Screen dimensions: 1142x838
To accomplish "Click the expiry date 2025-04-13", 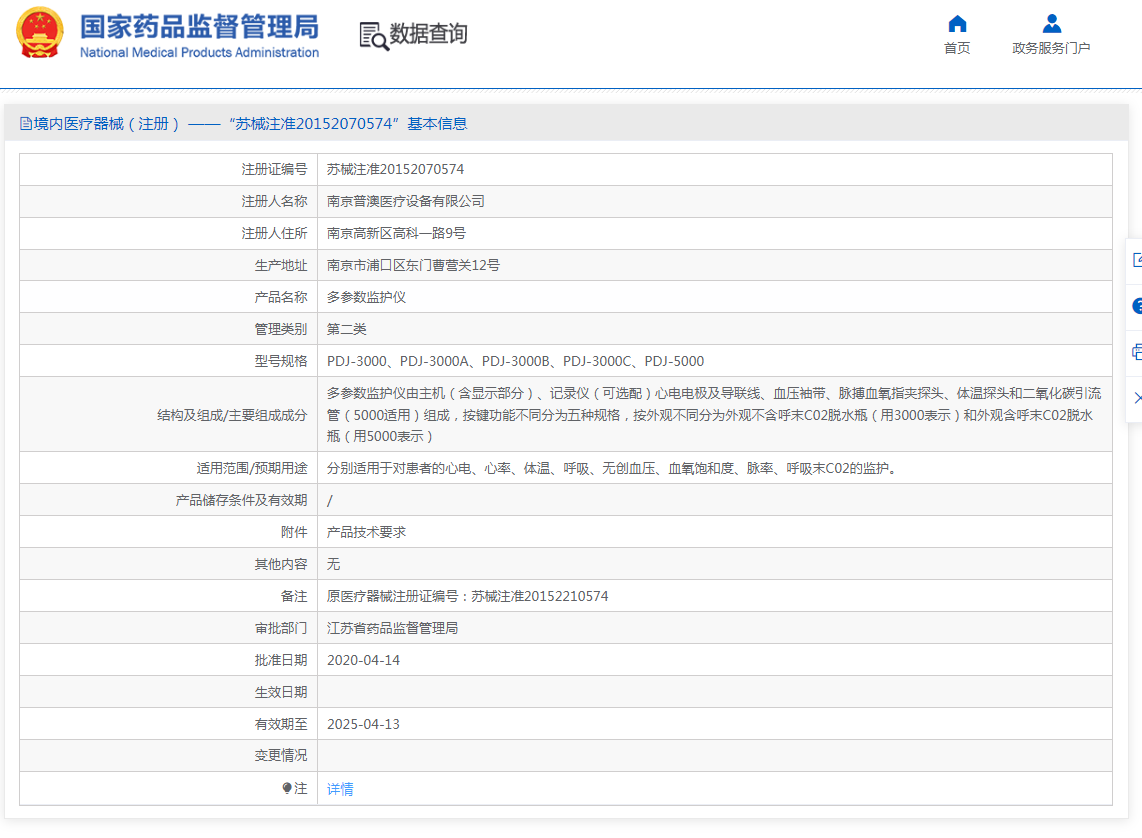I will tap(363, 724).
